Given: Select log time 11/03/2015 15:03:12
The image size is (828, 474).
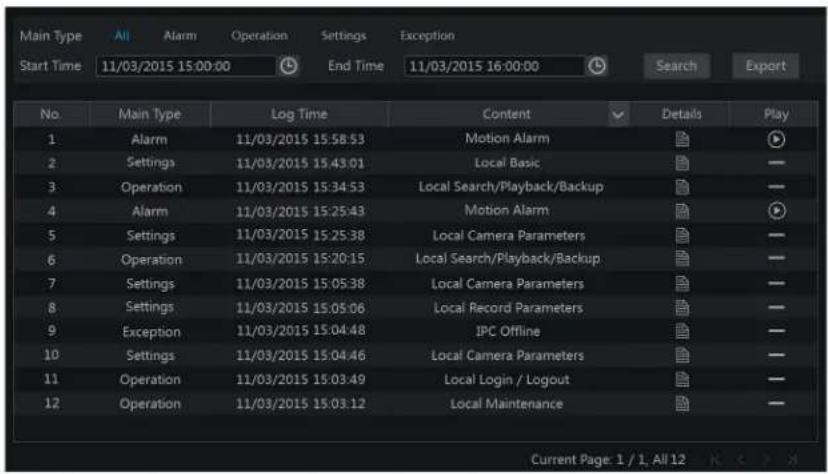Looking at the screenshot, I should (x=300, y=404).
